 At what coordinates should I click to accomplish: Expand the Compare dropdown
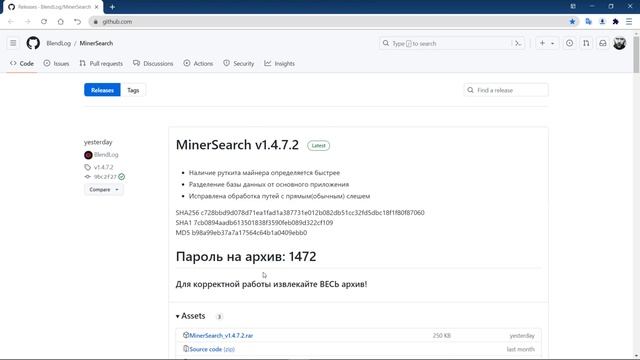click(104, 189)
